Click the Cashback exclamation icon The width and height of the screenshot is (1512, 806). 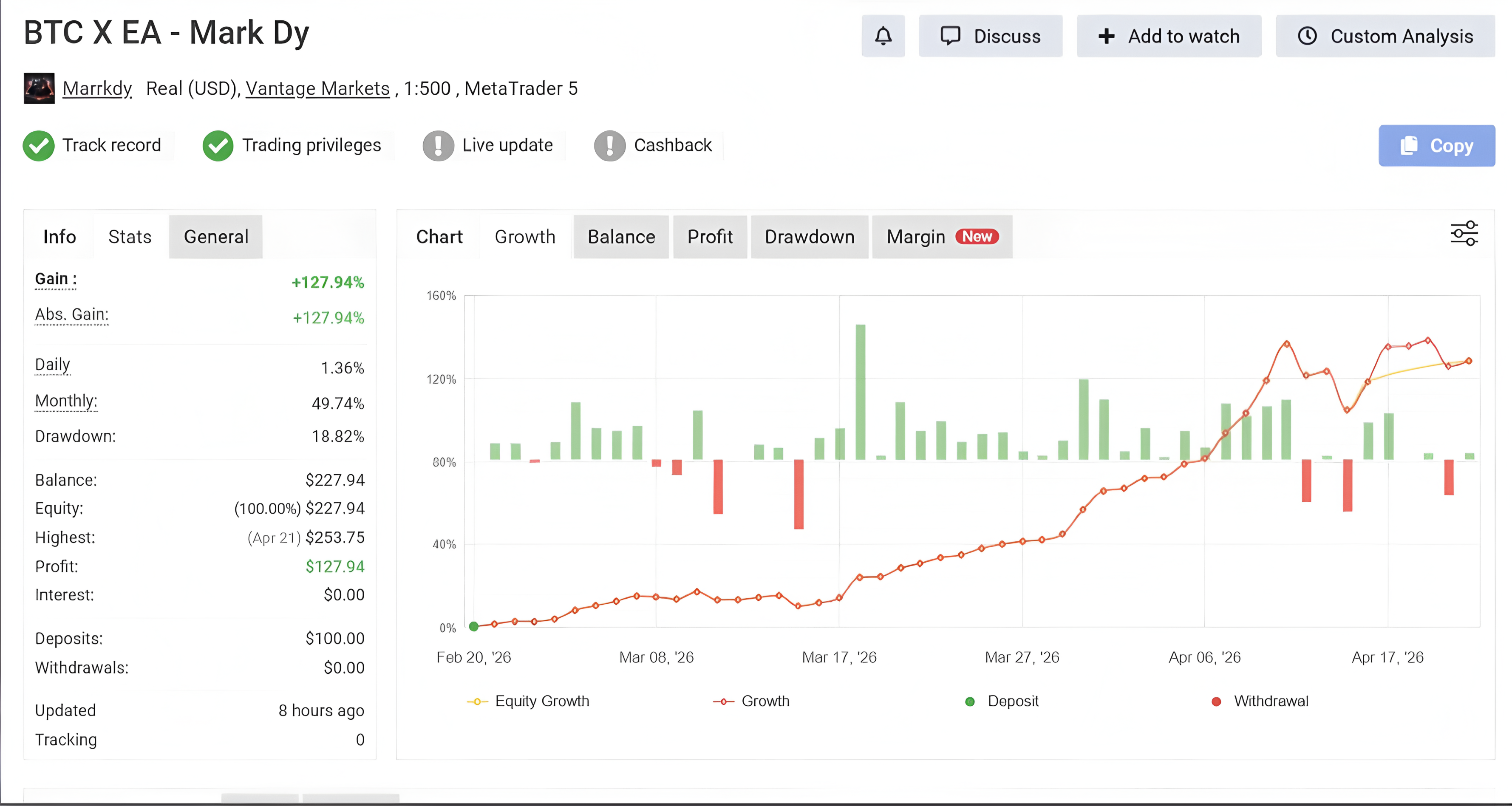click(610, 146)
